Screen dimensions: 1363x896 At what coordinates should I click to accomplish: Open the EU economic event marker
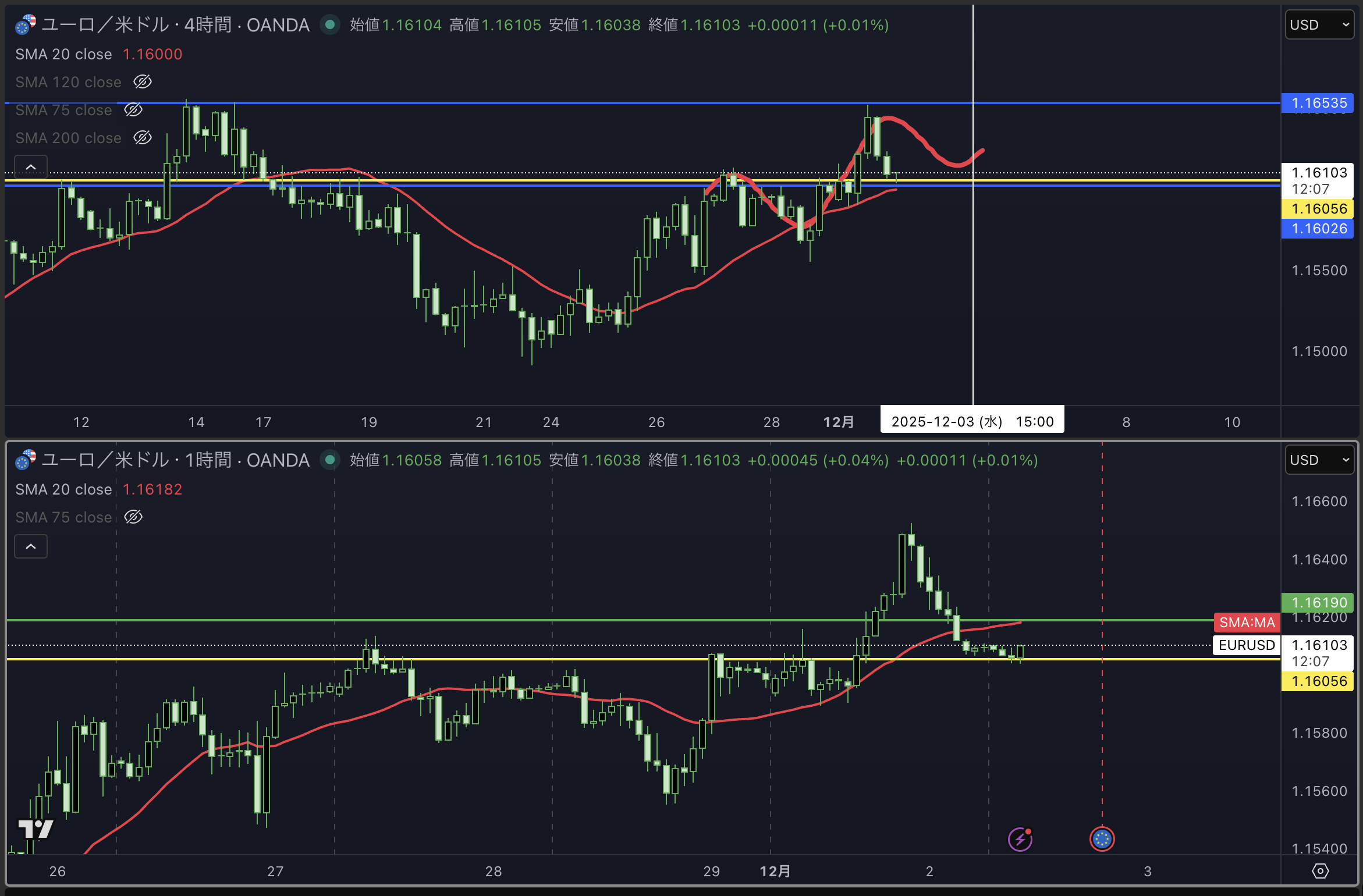[x=1102, y=839]
